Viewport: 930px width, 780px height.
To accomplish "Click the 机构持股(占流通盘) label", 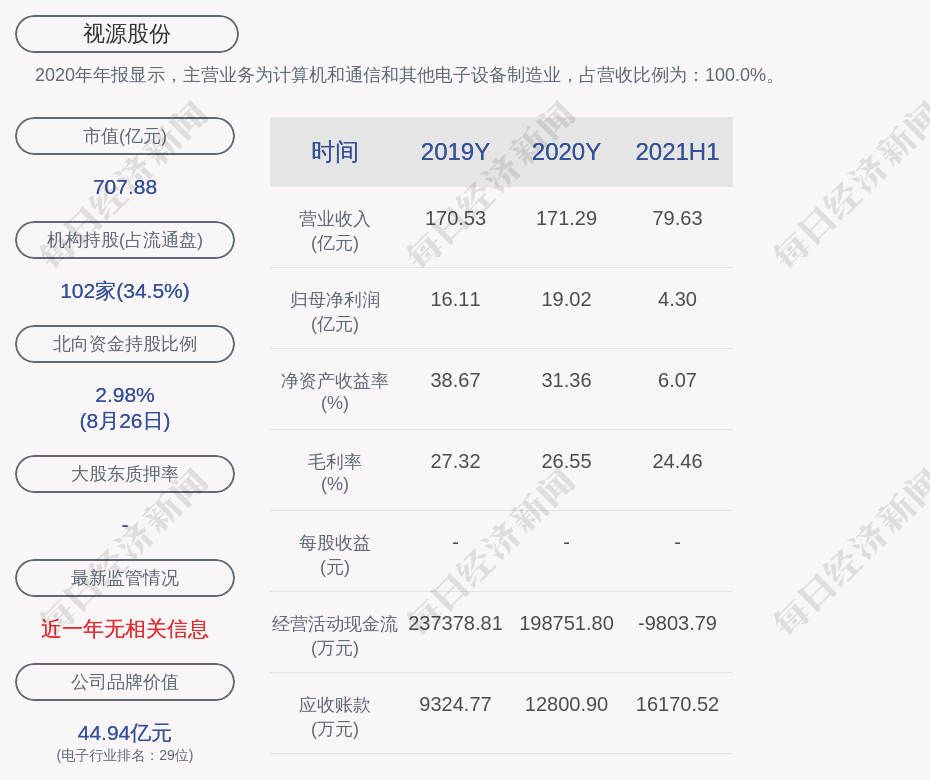I will point(125,240).
